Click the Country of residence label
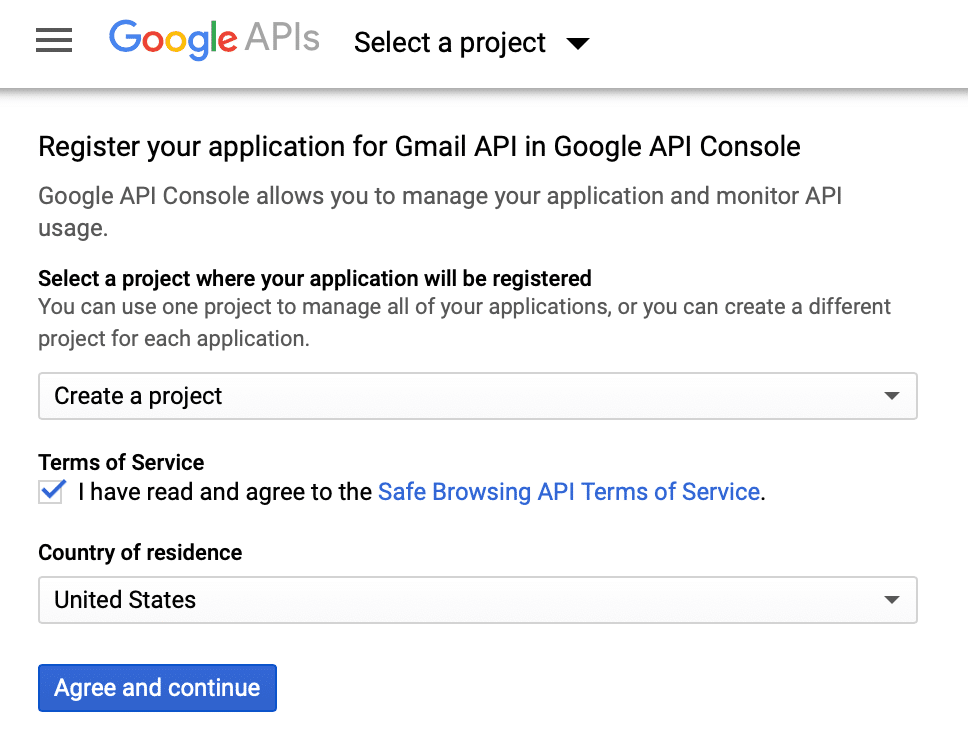968x750 pixels. click(x=140, y=552)
